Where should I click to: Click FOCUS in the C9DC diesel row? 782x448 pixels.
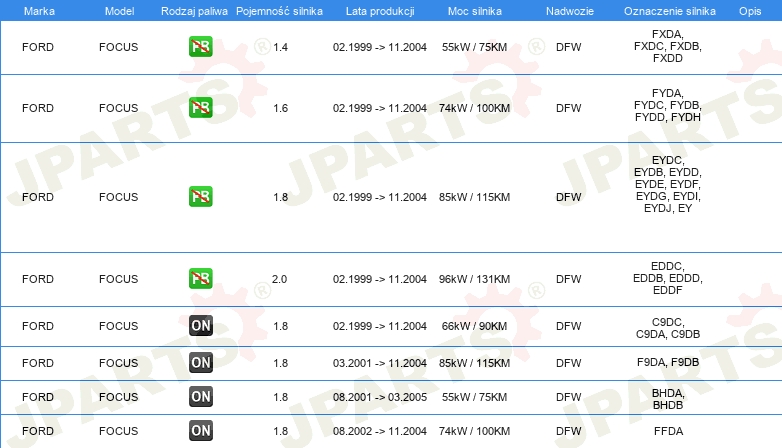118,326
